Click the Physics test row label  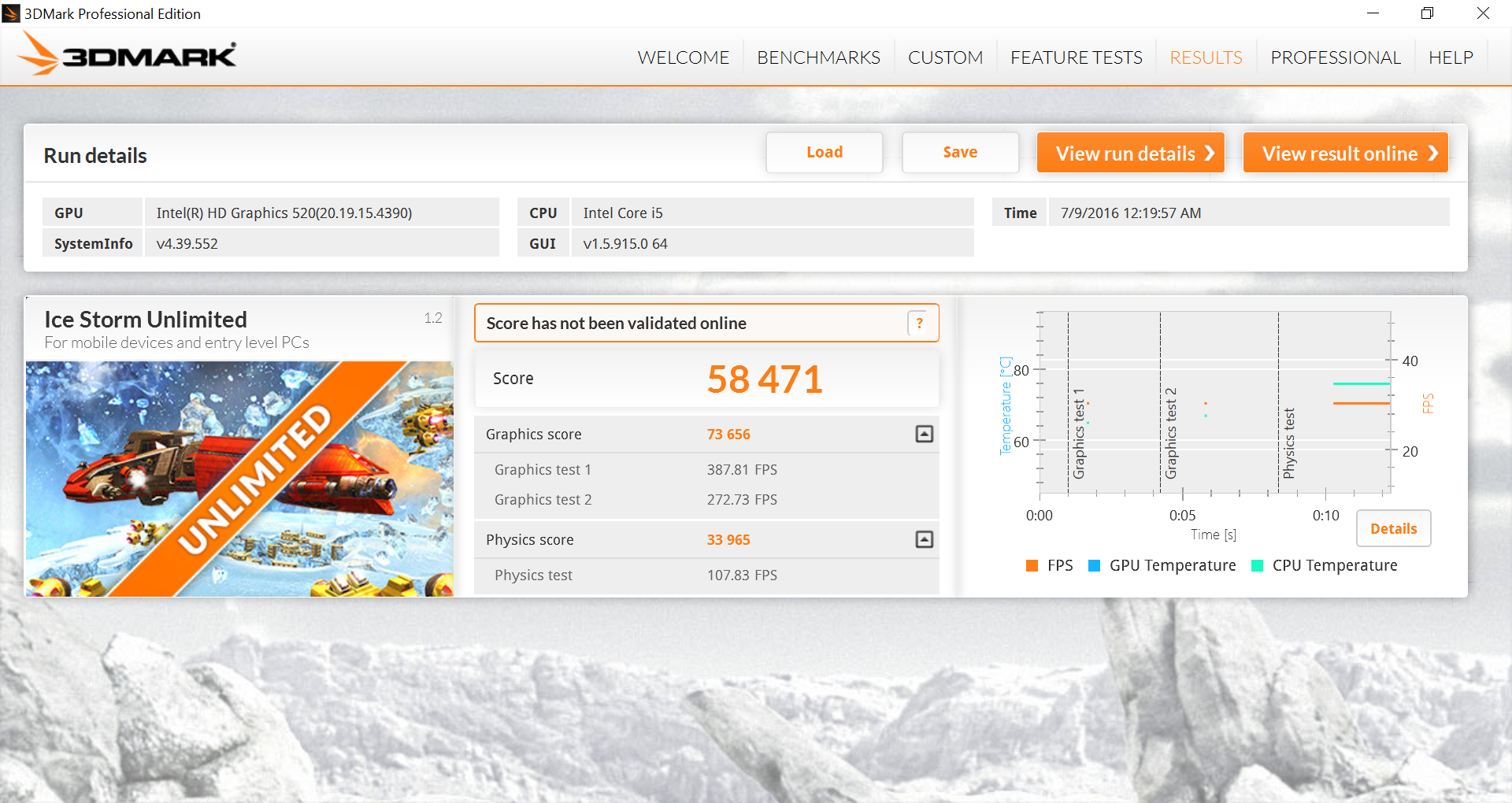pyautogui.click(x=533, y=575)
